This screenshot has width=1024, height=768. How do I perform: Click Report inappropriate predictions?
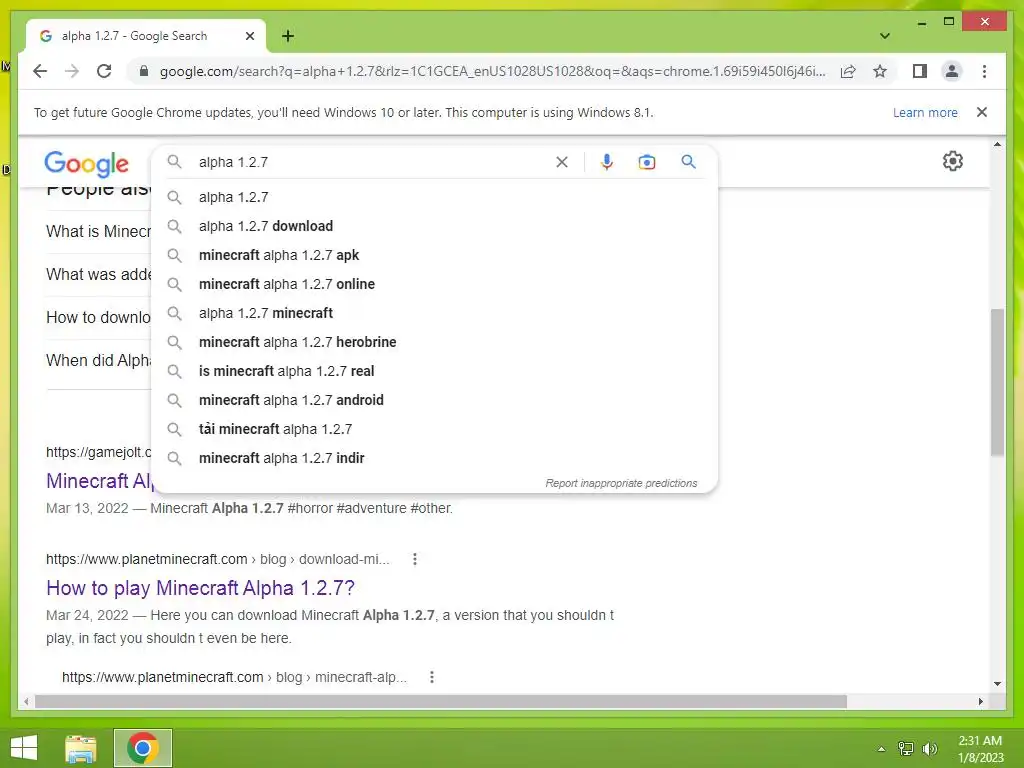click(x=621, y=483)
